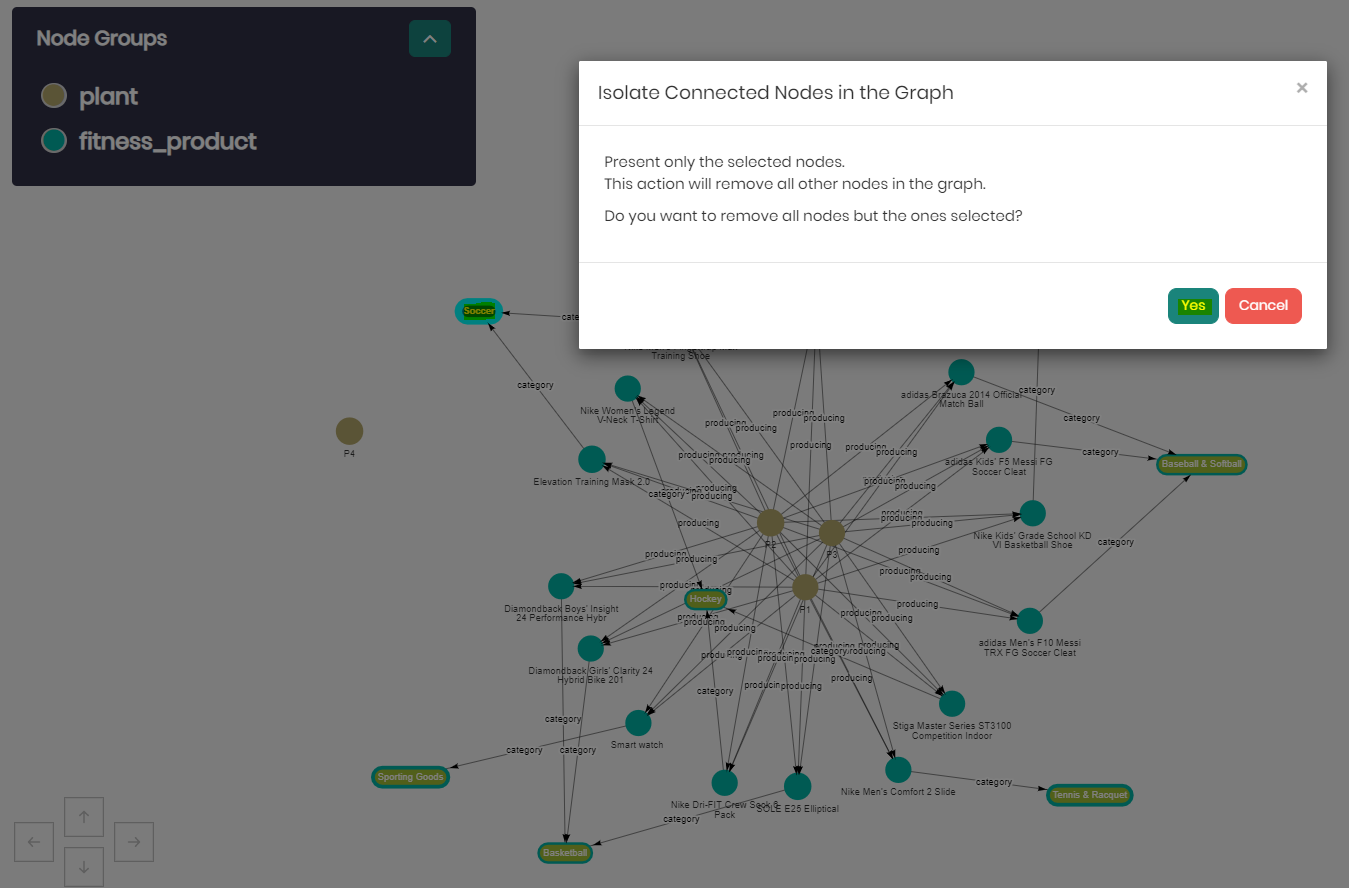The height and width of the screenshot is (888, 1349).
Task: Select the Sporting Goods category node
Action: pos(410,776)
